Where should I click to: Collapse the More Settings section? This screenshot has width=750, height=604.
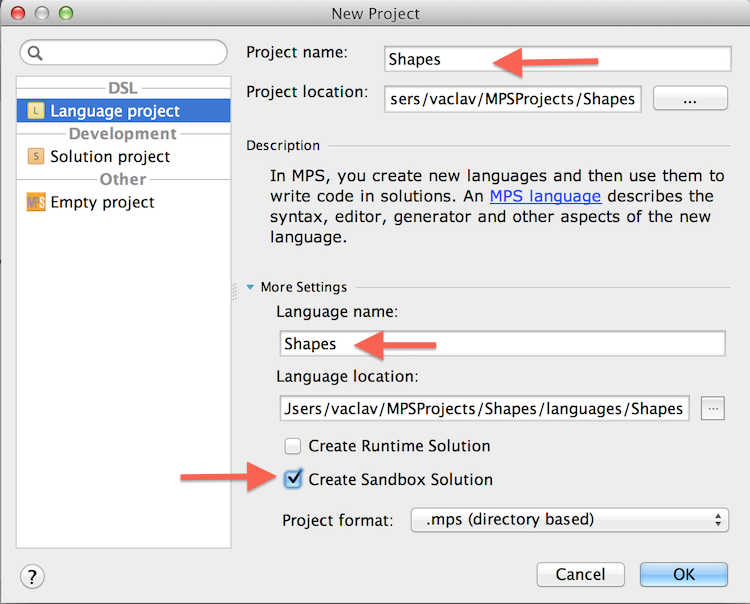[x=252, y=287]
